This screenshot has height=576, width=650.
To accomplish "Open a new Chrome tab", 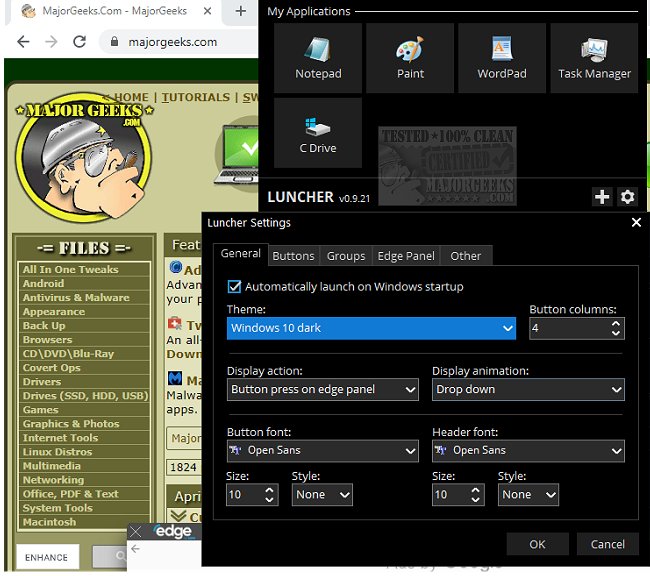I will tap(240, 11).
